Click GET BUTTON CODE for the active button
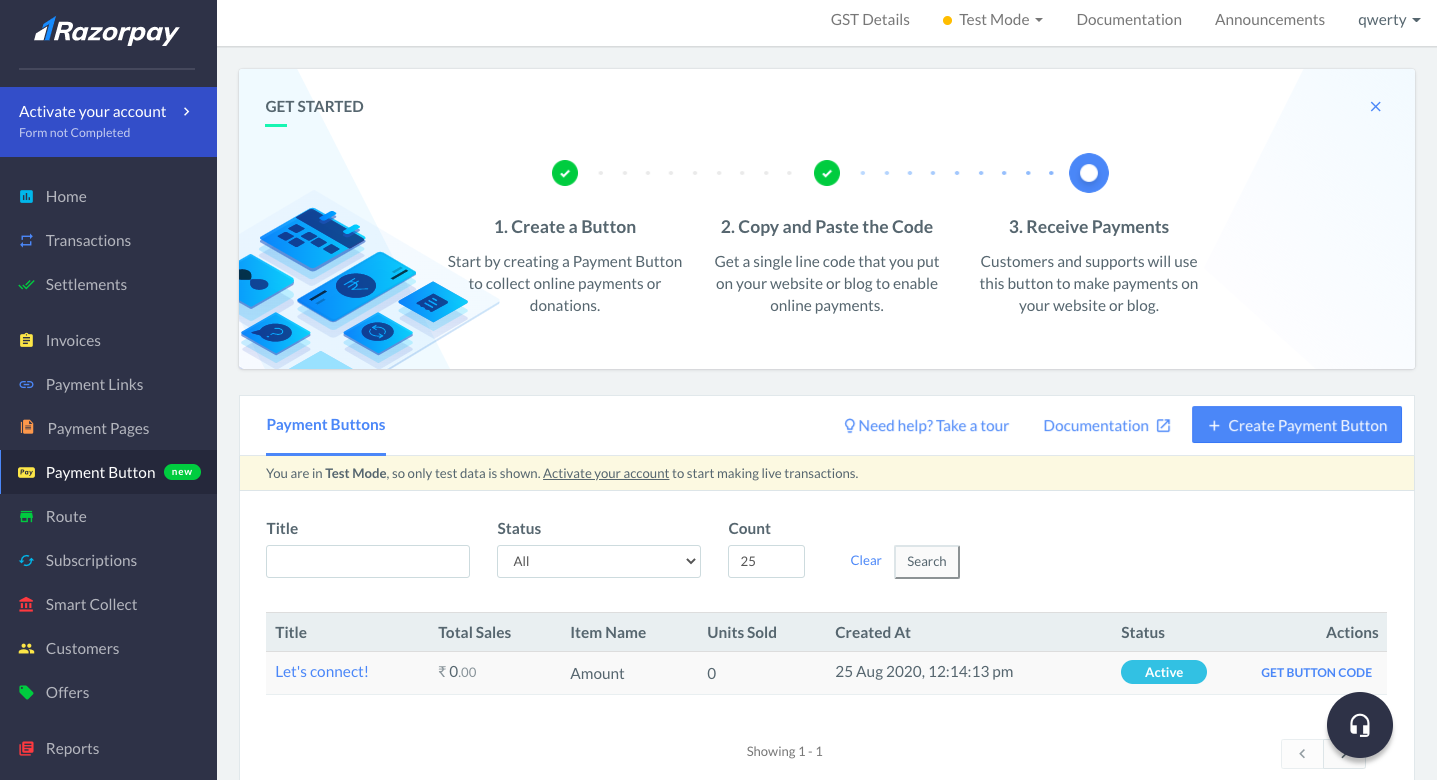 (1316, 672)
